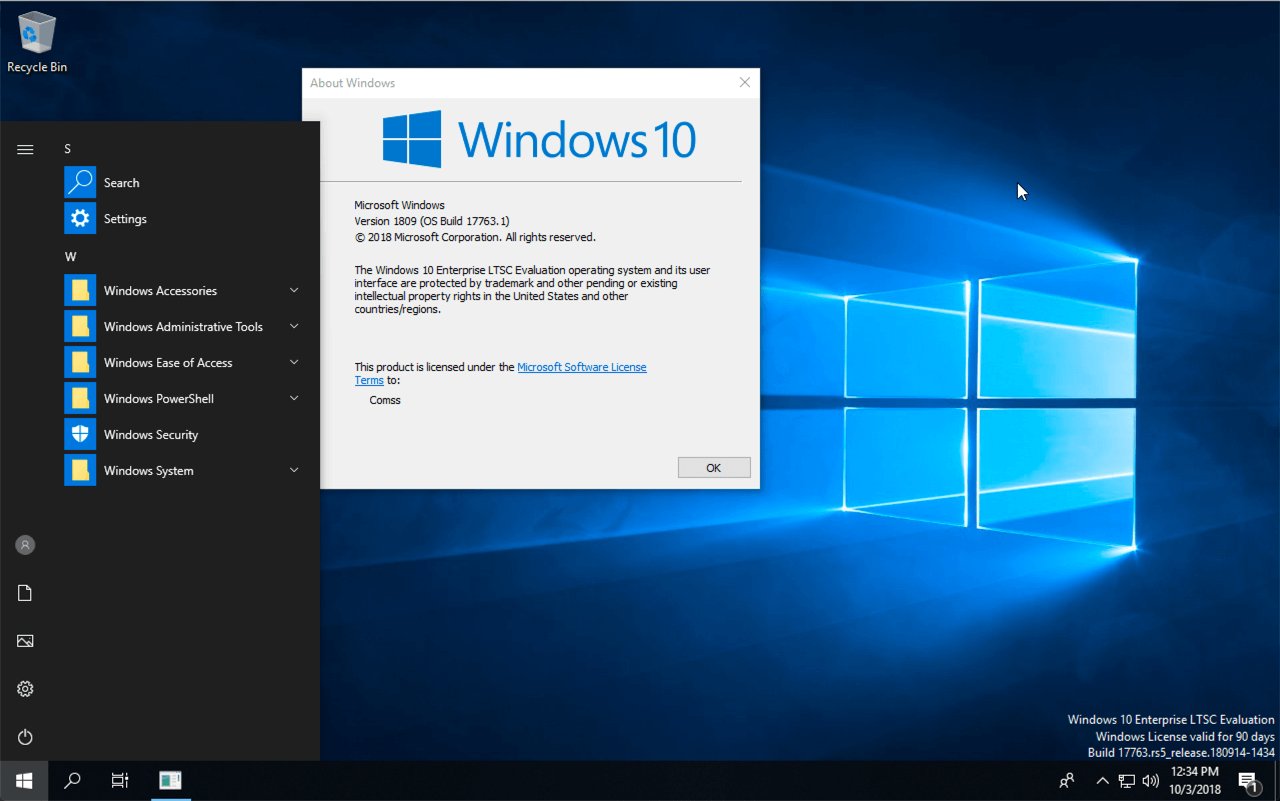The width and height of the screenshot is (1280, 801).
Task: Click the Power icon in Start menu
Action: pos(25,737)
